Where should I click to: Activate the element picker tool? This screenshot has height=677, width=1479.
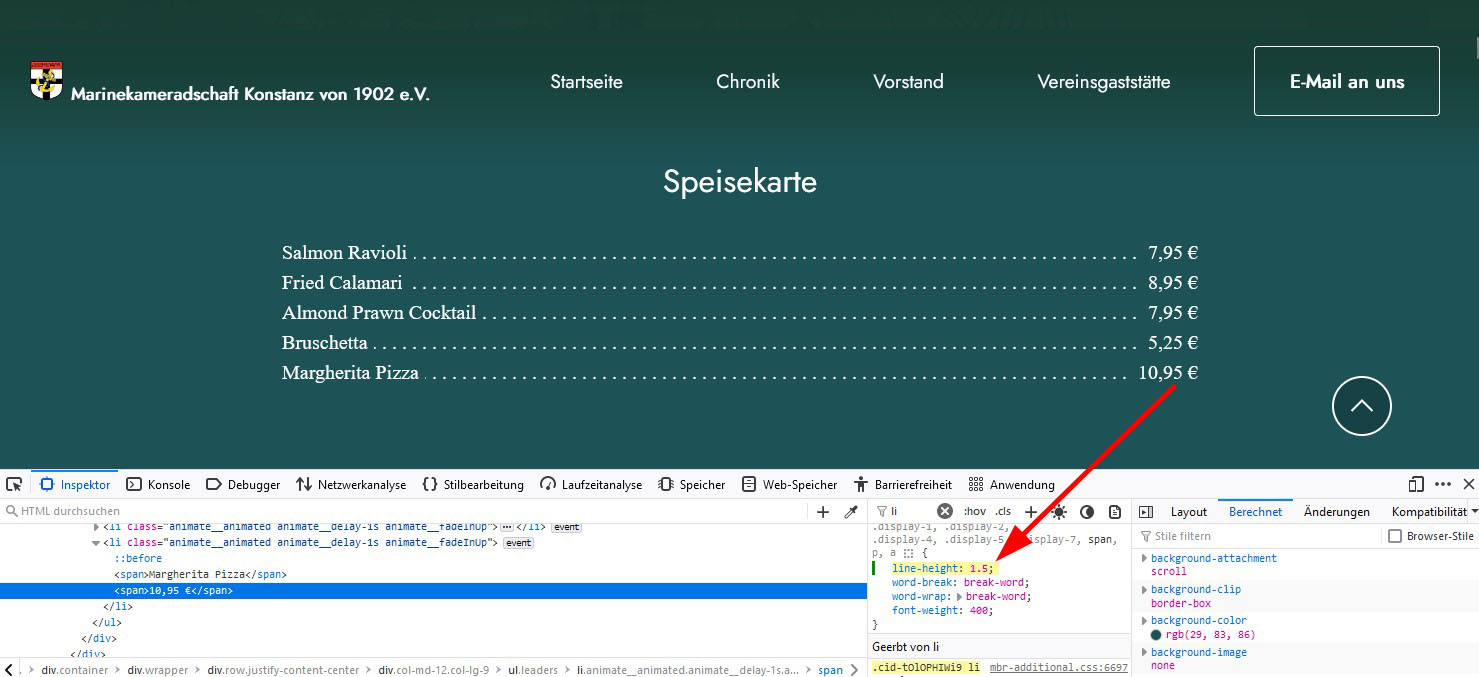tap(14, 485)
